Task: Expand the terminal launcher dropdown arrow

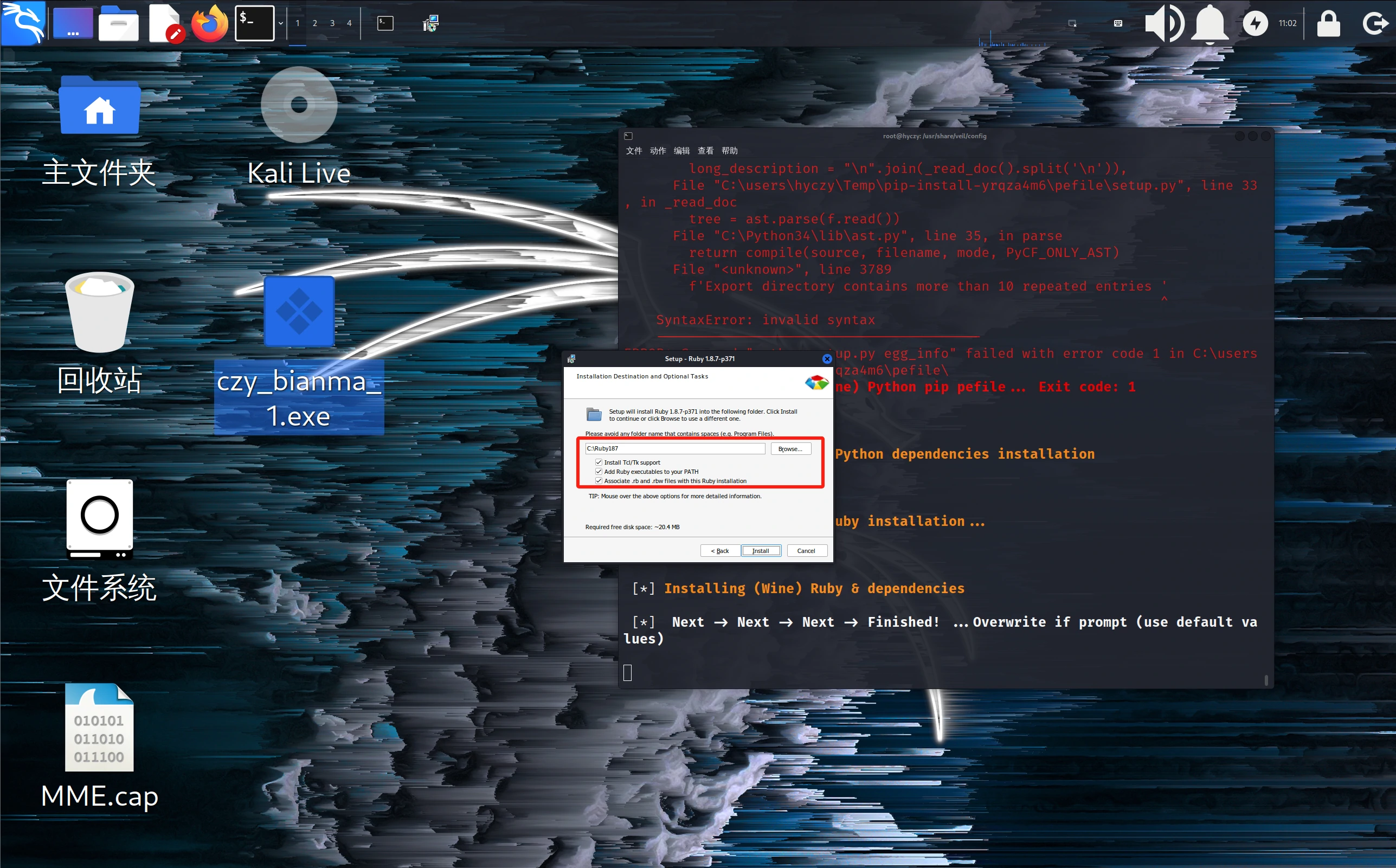Action: 281,23
